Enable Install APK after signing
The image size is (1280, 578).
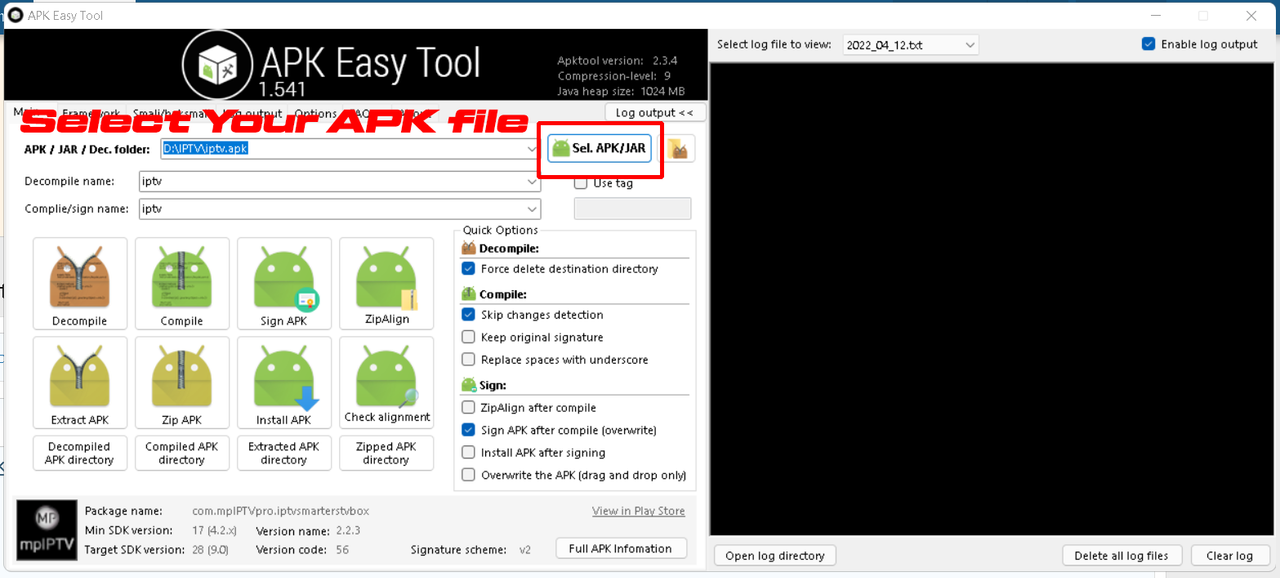coord(468,453)
